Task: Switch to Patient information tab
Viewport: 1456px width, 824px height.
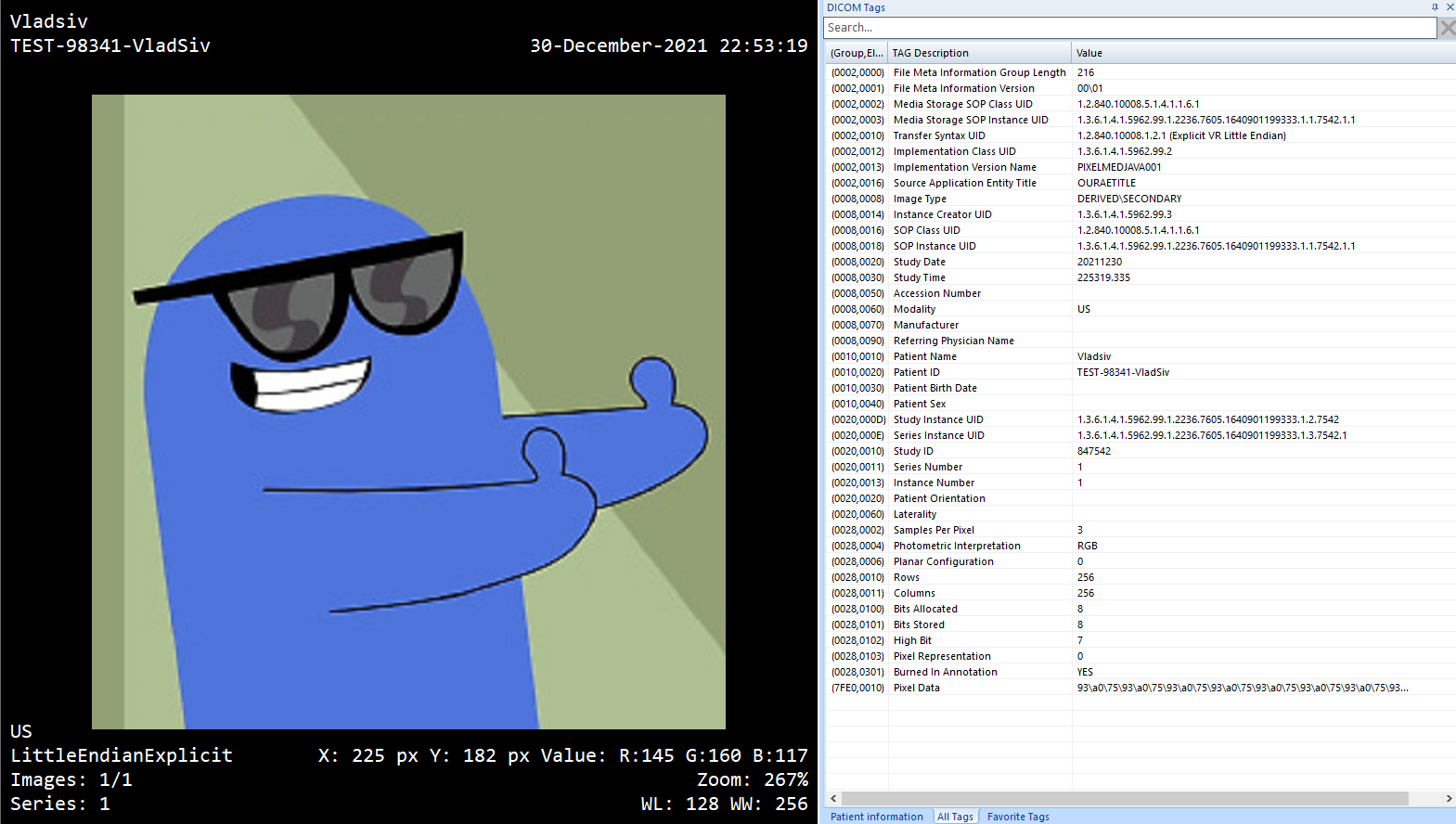Action: (876, 817)
